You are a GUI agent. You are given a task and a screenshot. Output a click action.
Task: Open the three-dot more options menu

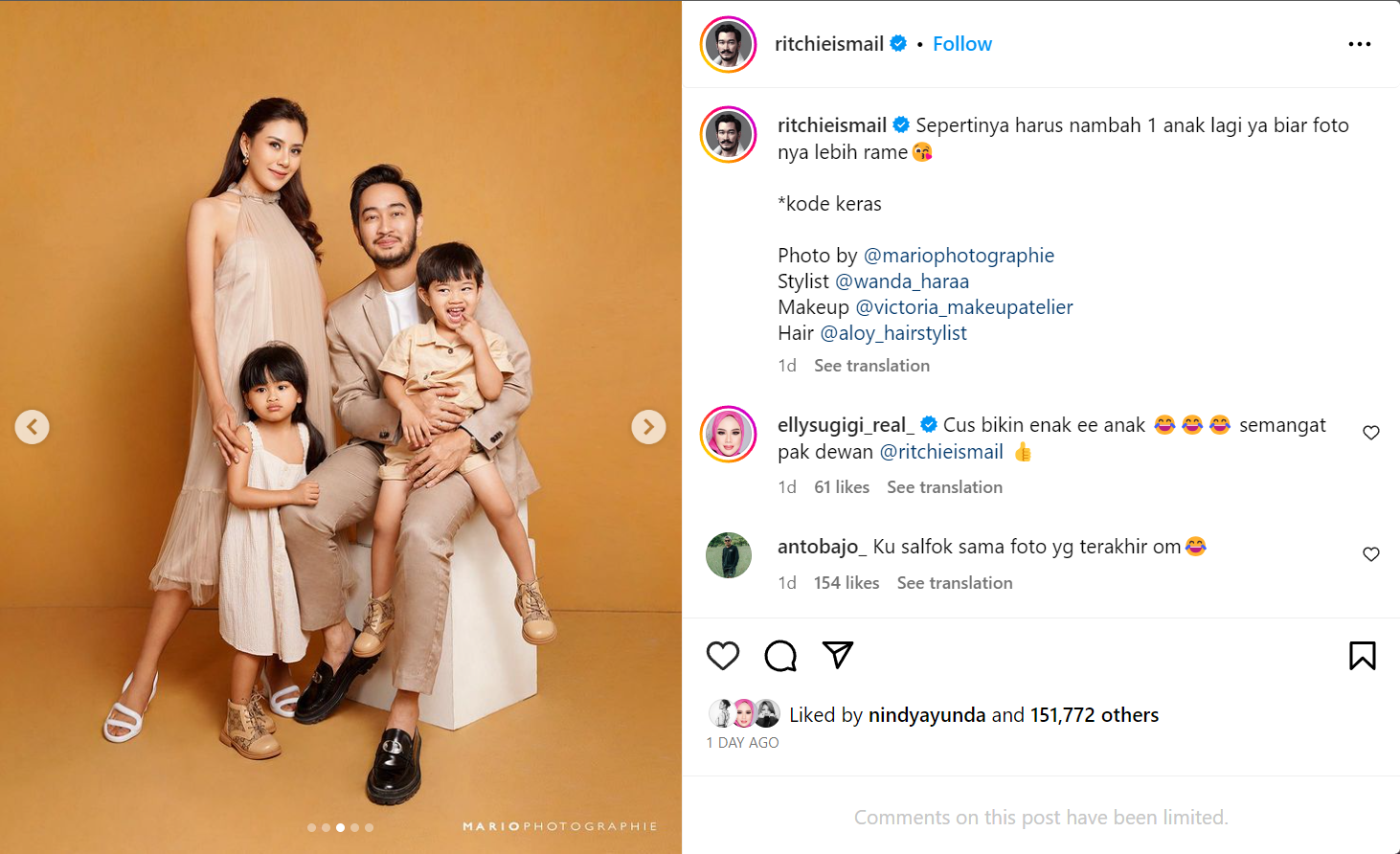(1359, 44)
